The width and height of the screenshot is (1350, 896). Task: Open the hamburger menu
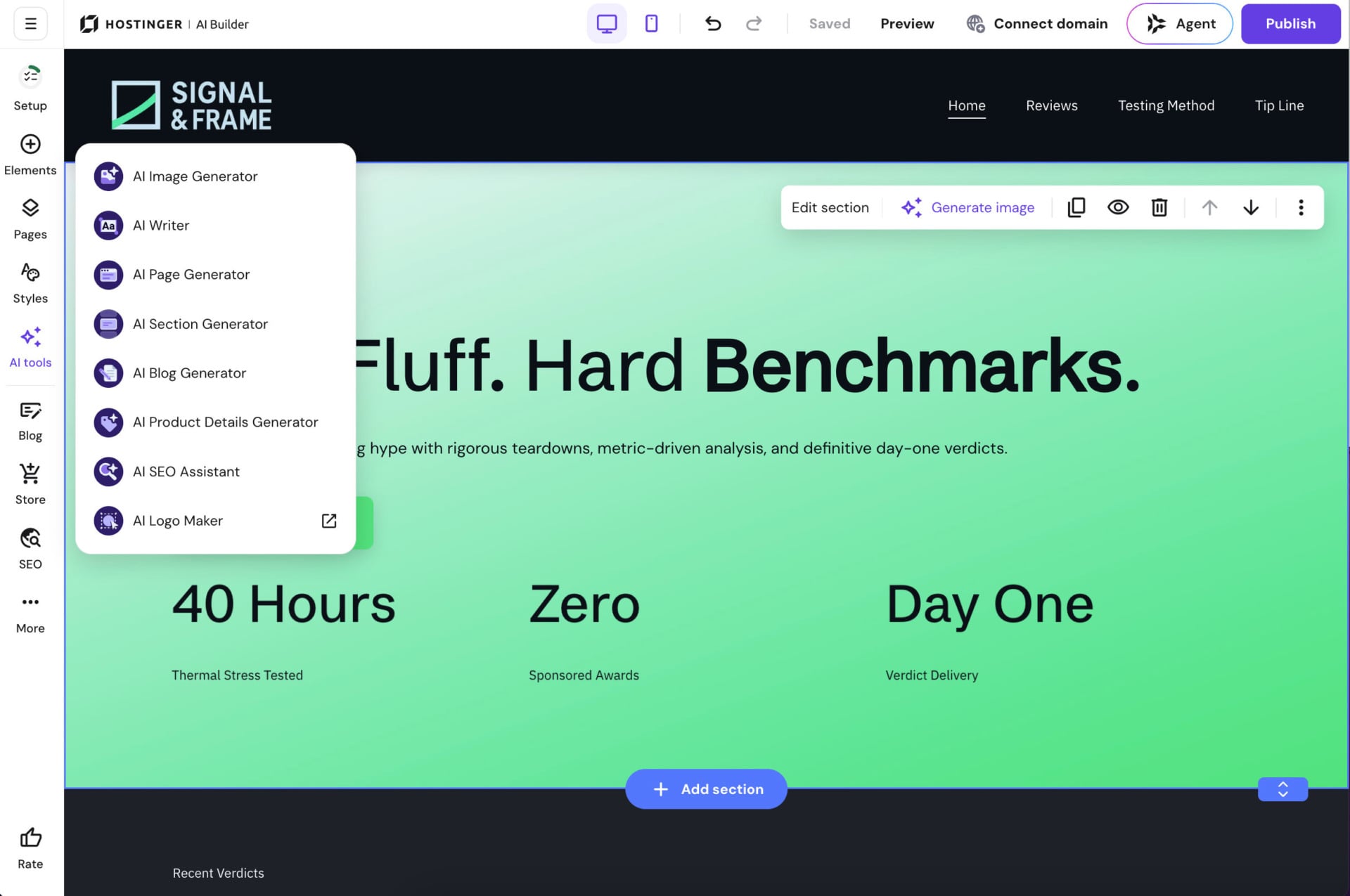click(30, 24)
